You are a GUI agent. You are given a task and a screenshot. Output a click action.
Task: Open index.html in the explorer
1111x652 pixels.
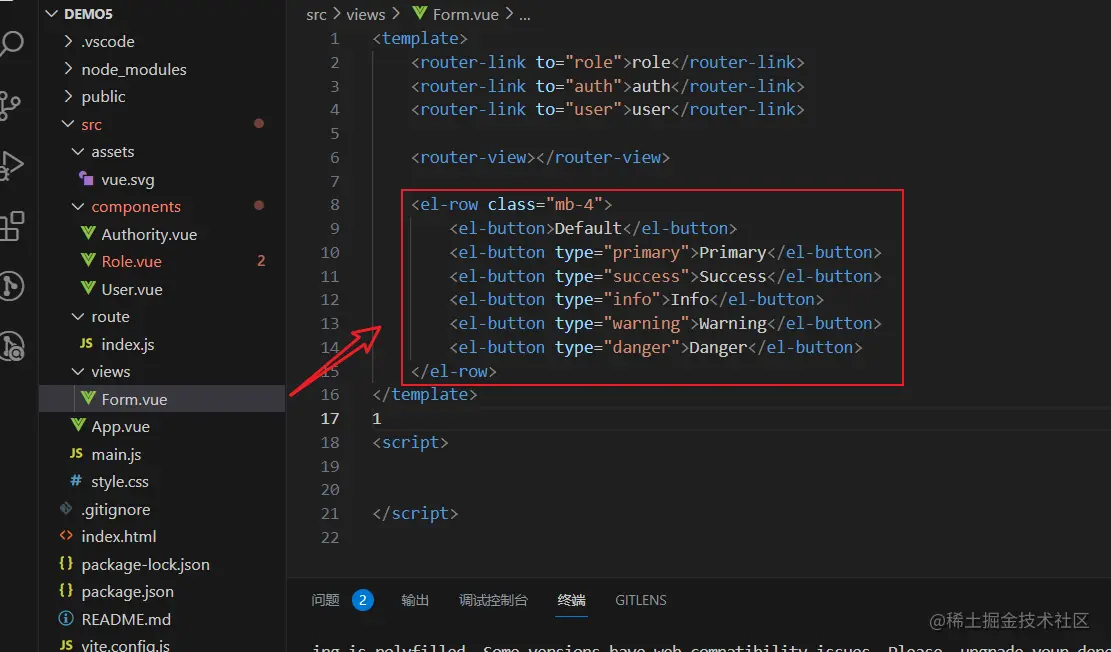[119, 536]
